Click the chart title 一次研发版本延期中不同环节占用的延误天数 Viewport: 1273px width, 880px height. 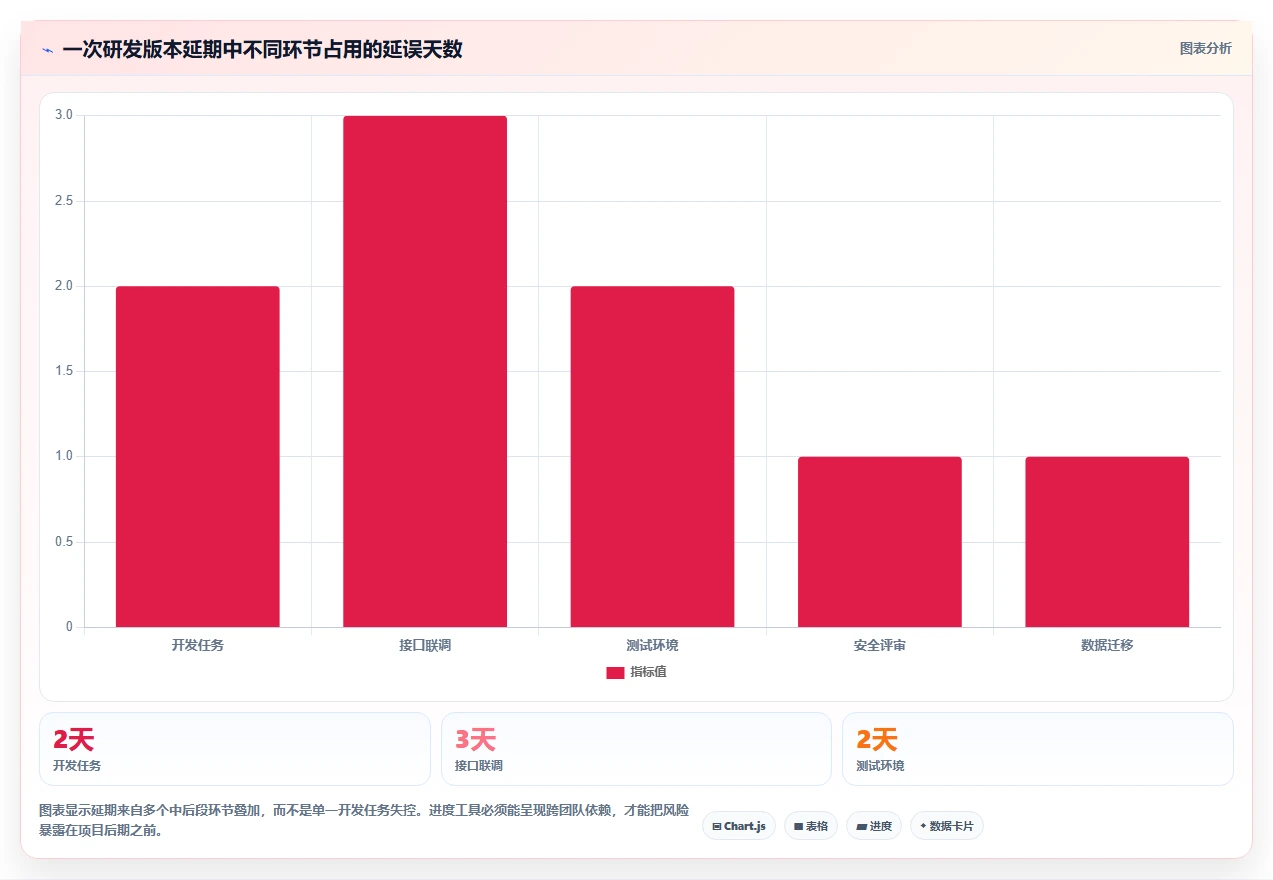[x=262, y=49]
